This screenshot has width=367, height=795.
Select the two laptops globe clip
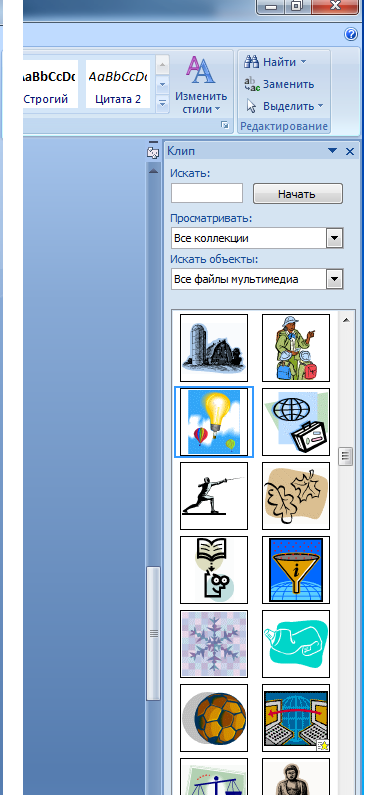(296, 718)
